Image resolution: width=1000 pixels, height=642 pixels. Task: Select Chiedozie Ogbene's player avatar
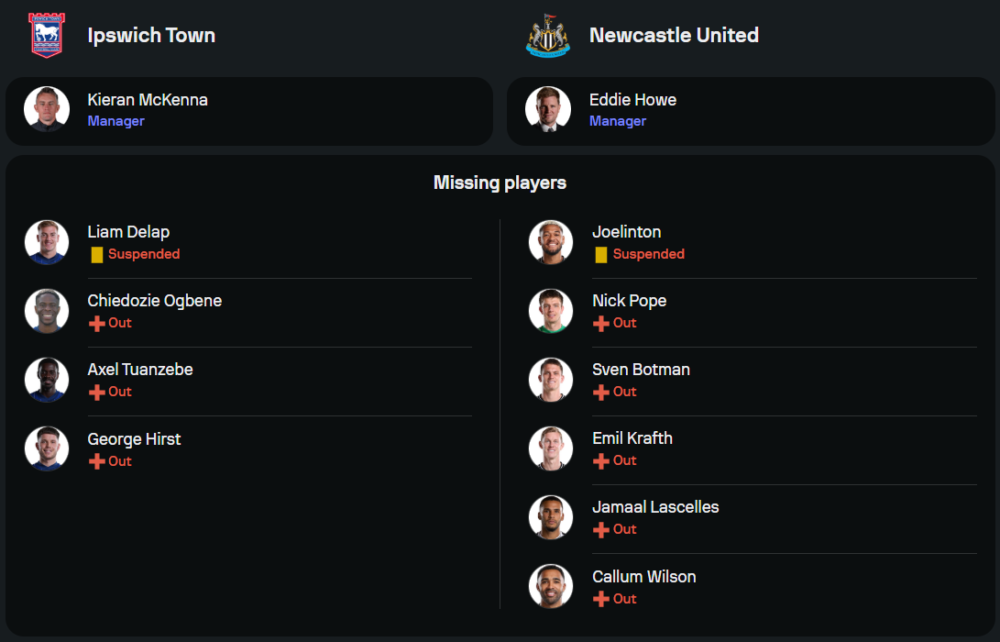point(47,311)
